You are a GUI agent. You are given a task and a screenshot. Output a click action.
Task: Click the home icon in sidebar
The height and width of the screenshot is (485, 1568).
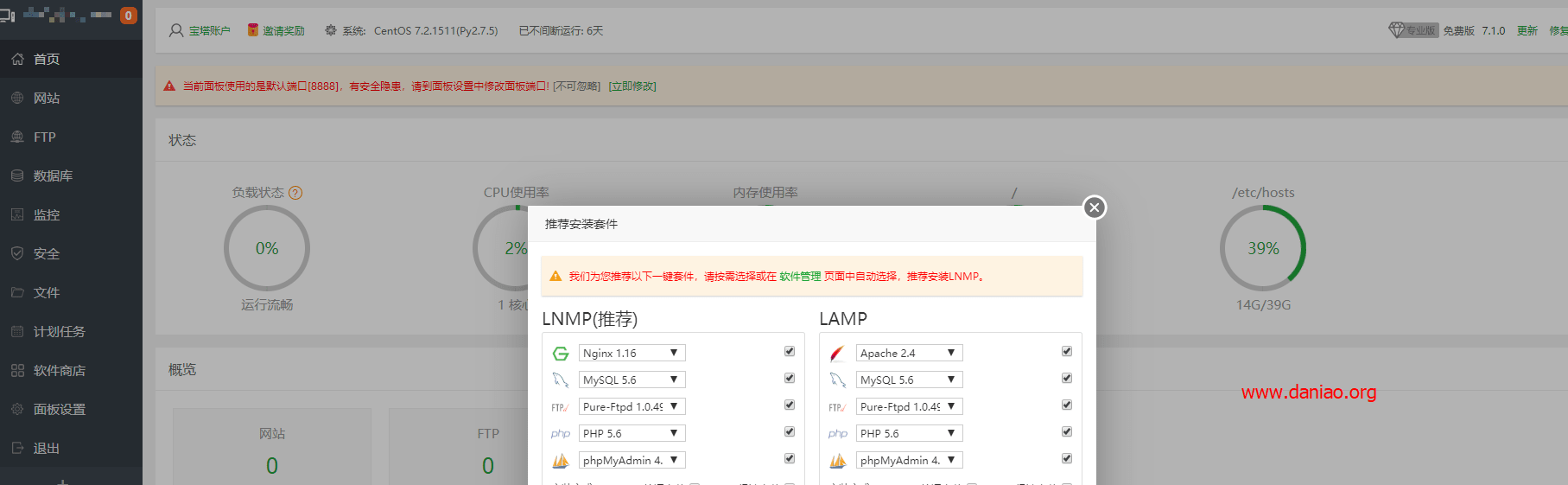pos(17,59)
